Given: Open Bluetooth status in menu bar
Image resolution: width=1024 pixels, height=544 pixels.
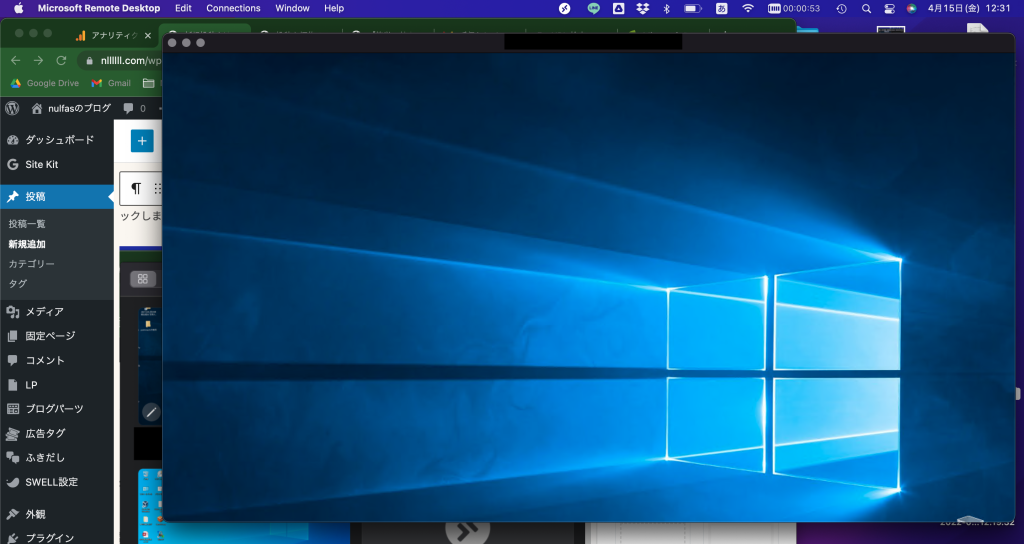Looking at the screenshot, I should point(667,8).
